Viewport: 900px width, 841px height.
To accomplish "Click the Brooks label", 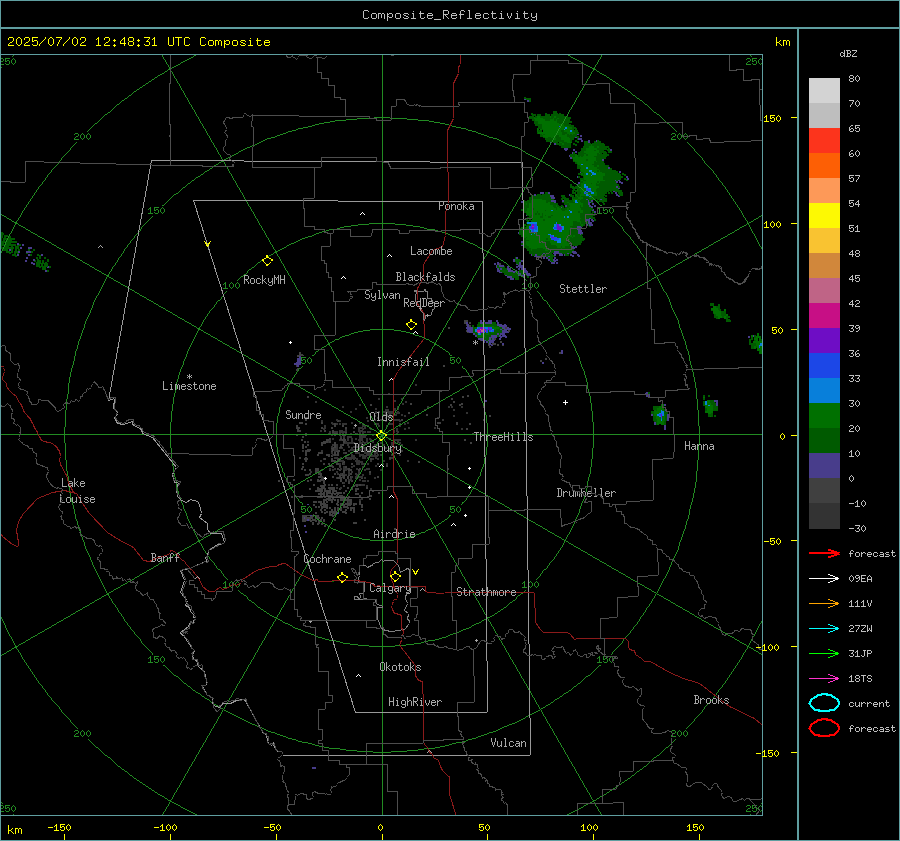I will click(x=711, y=700).
